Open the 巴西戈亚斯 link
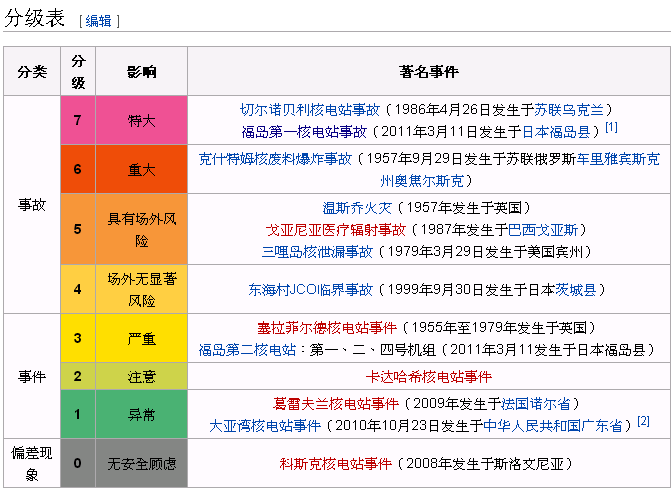The width and height of the screenshot is (672, 489). [543, 230]
